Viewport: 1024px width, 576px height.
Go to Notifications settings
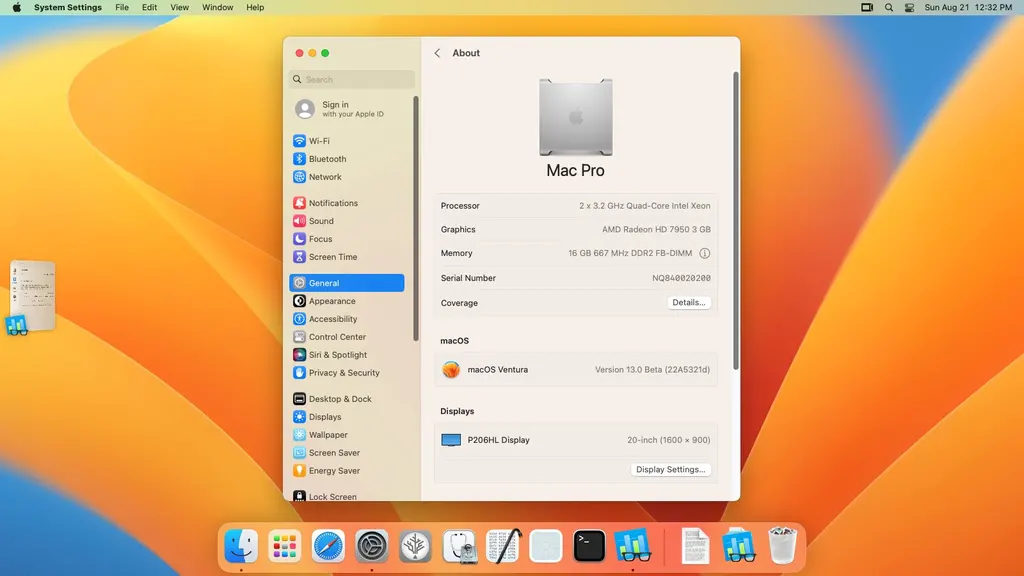(347, 203)
